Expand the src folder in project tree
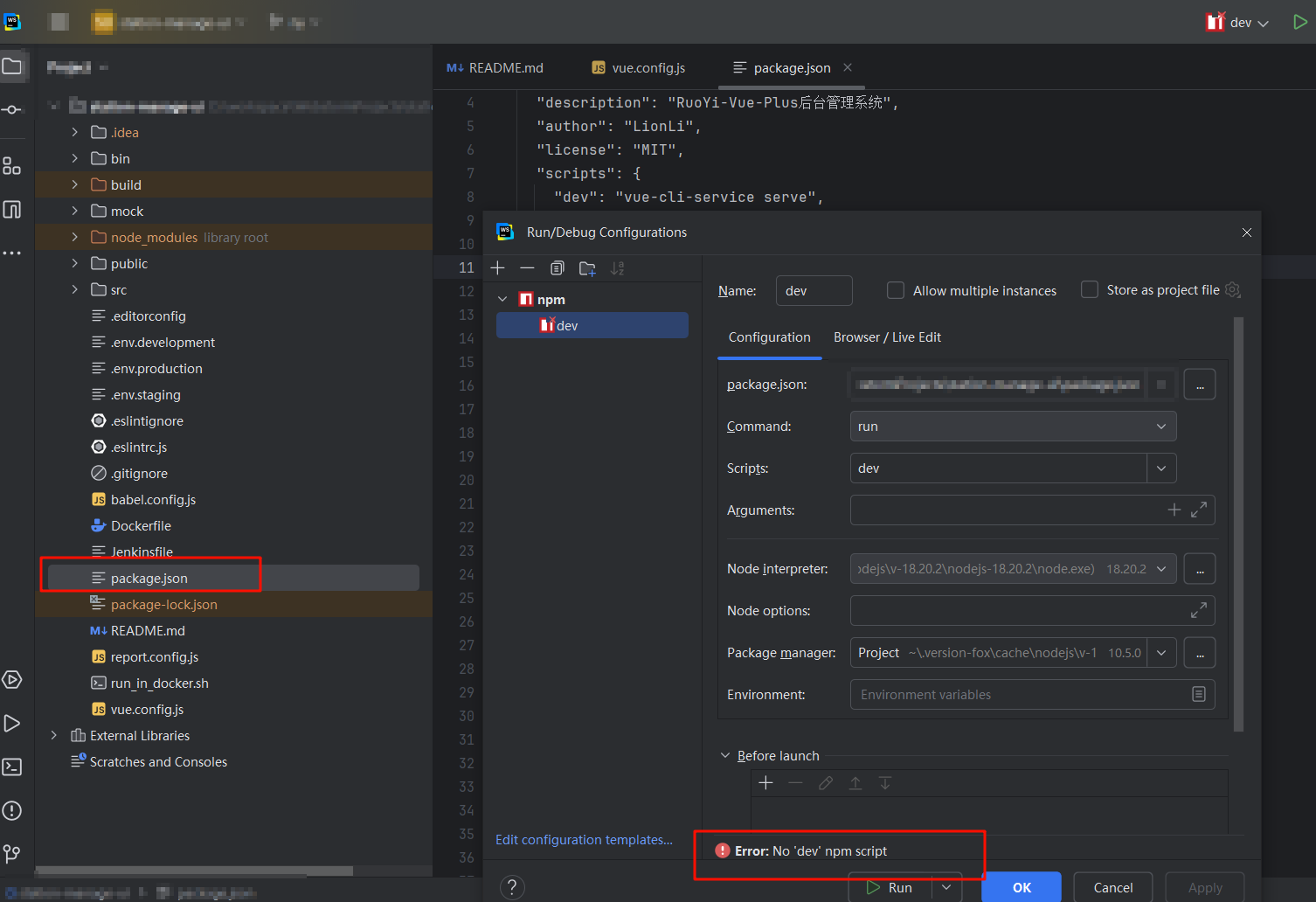This screenshot has width=1316, height=902. point(75,290)
